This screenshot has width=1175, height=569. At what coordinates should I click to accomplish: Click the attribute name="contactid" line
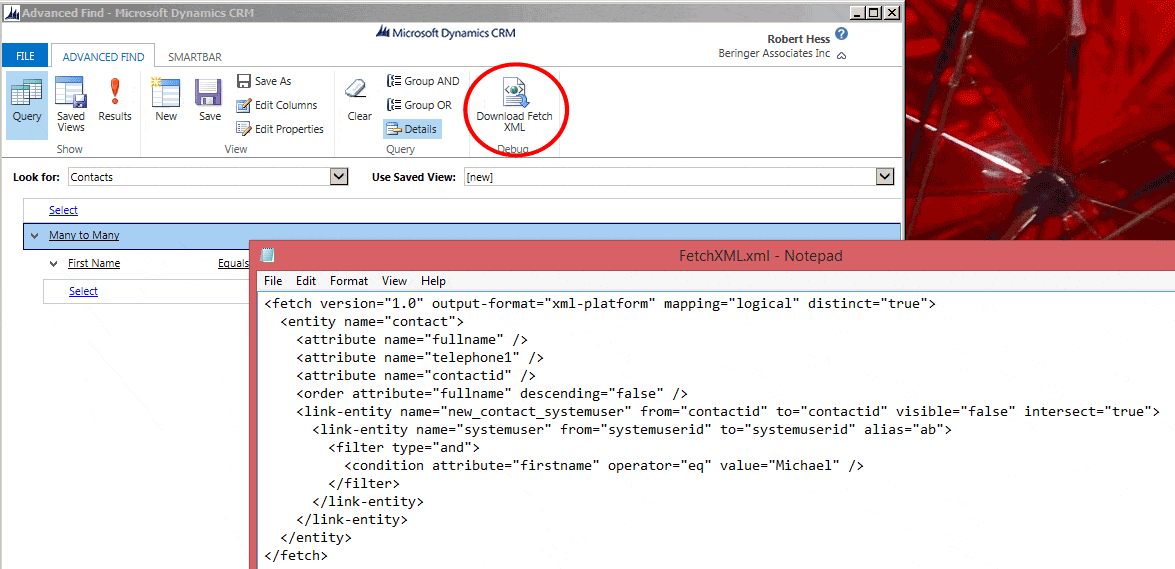[416, 376]
